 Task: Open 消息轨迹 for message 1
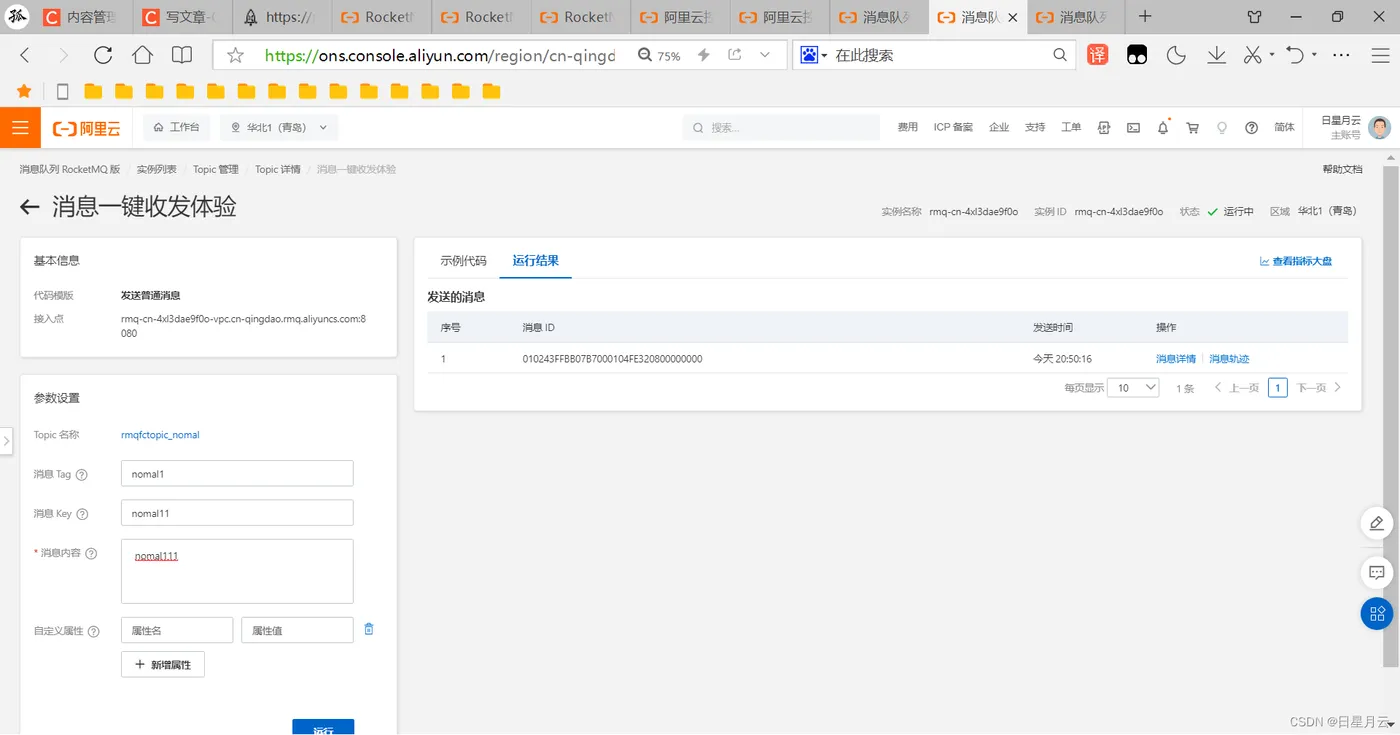pyautogui.click(x=1229, y=359)
